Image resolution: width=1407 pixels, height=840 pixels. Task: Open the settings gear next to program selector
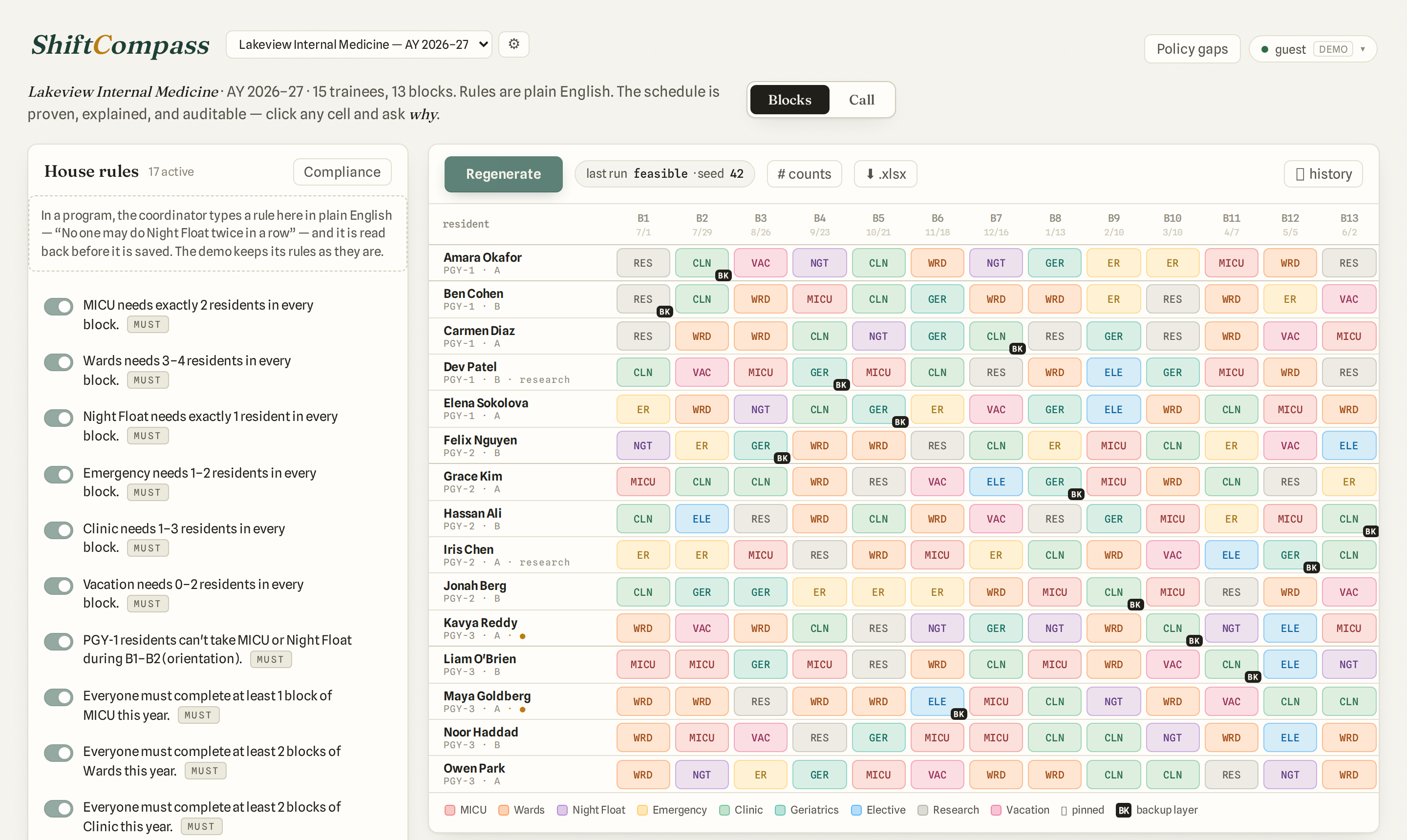(513, 44)
